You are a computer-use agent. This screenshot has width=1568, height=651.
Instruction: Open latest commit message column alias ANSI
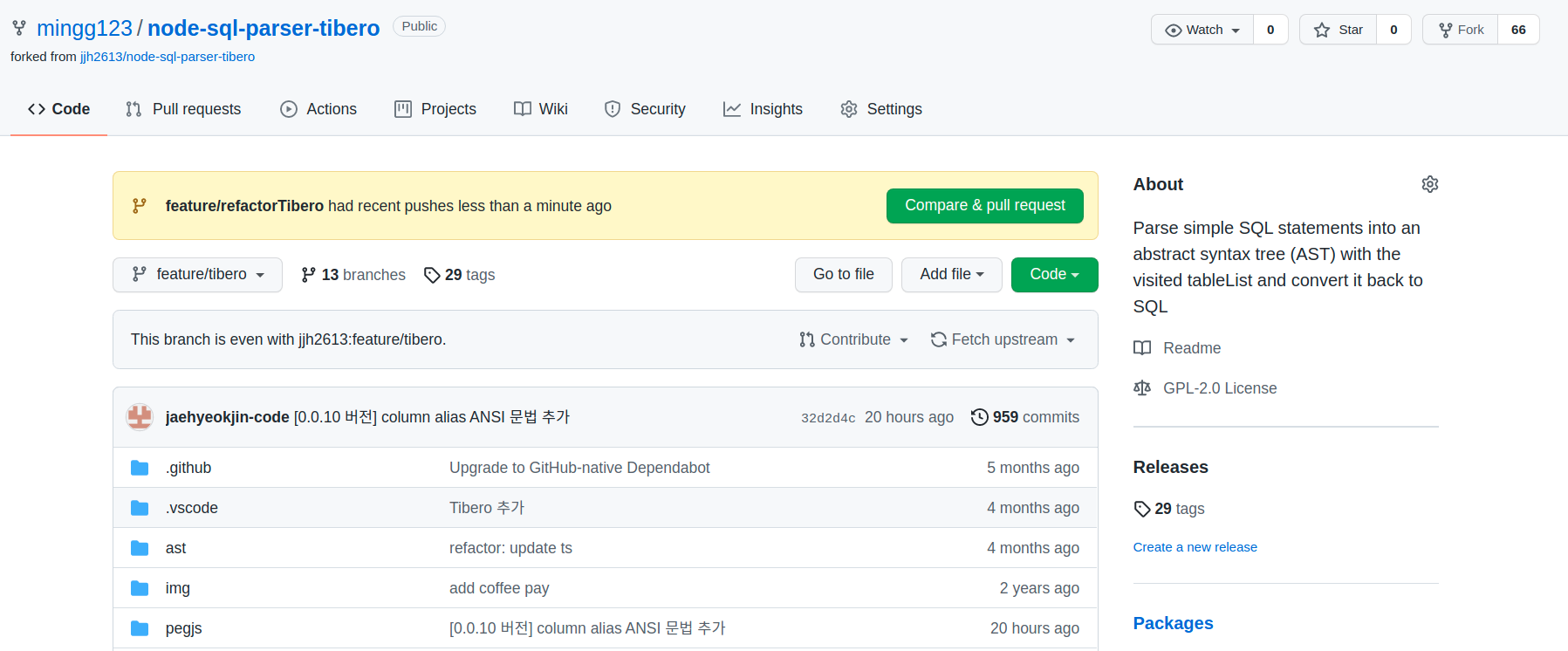tap(432, 417)
